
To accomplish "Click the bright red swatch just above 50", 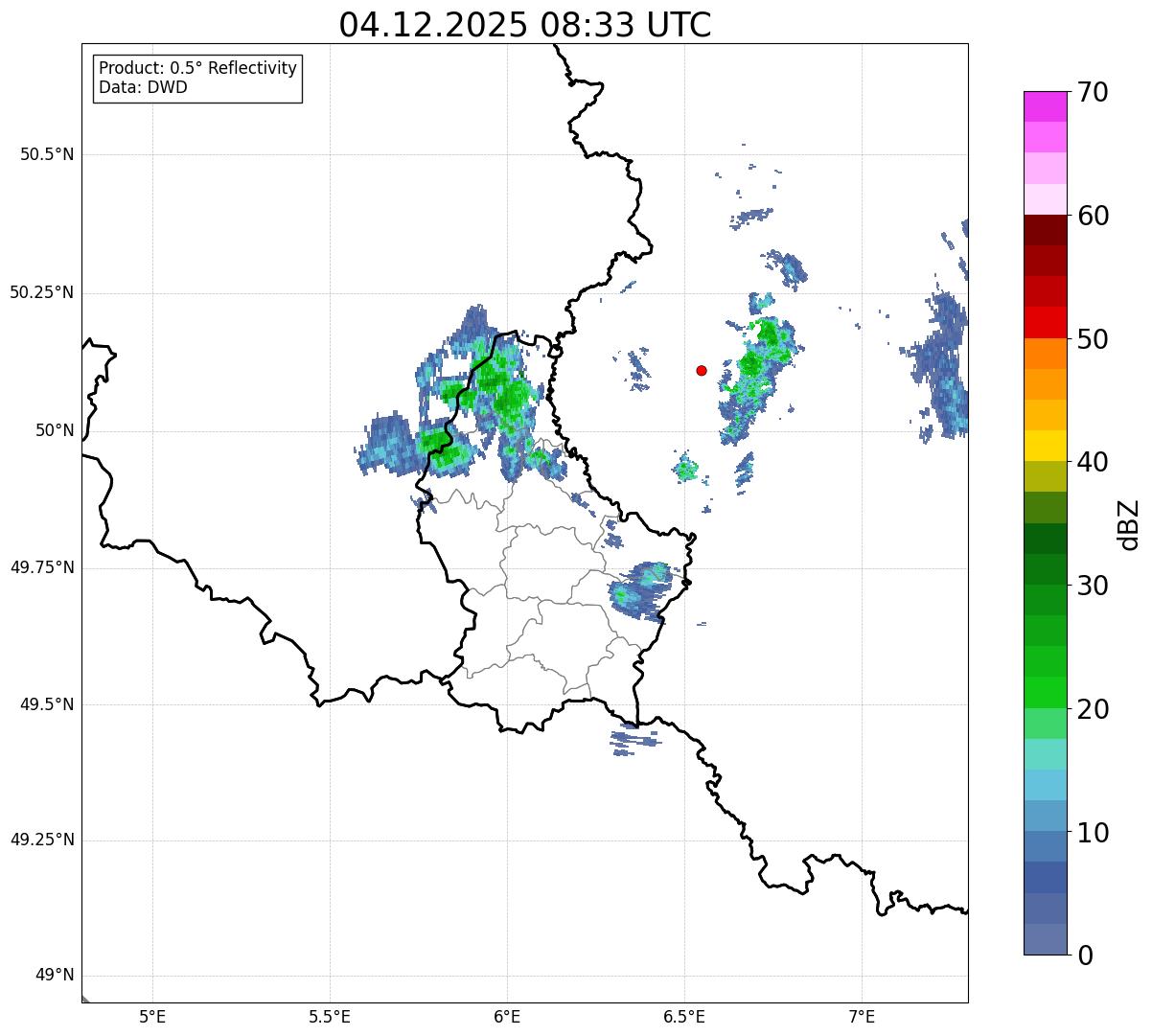I will 1045,323.
